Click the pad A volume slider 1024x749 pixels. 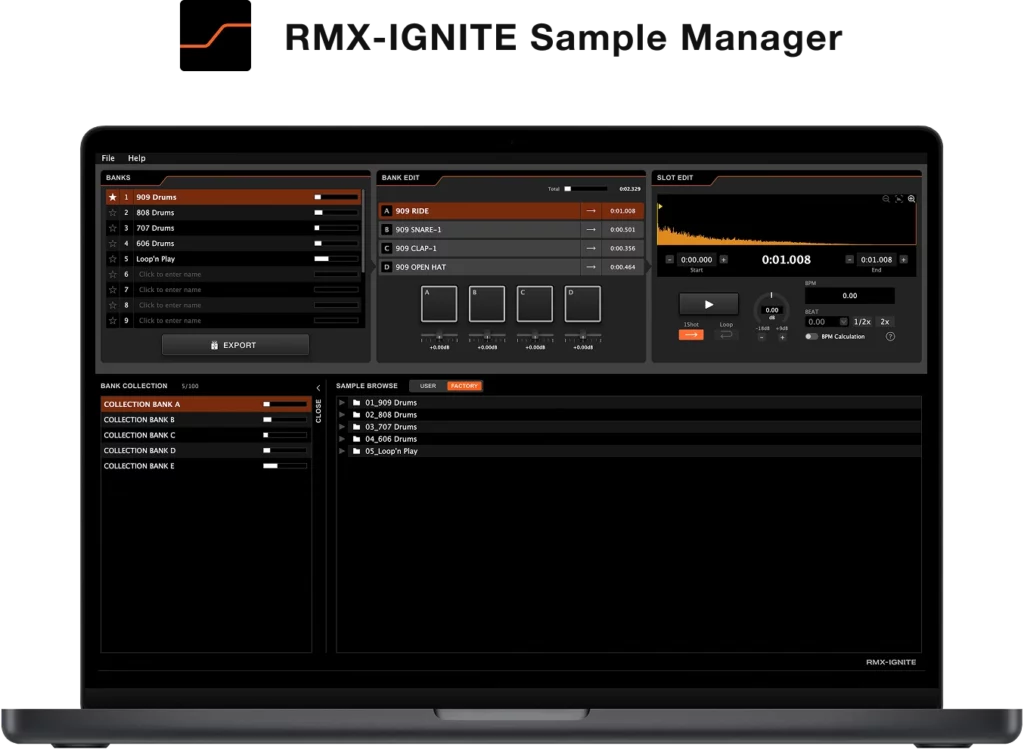pyautogui.click(x=439, y=336)
